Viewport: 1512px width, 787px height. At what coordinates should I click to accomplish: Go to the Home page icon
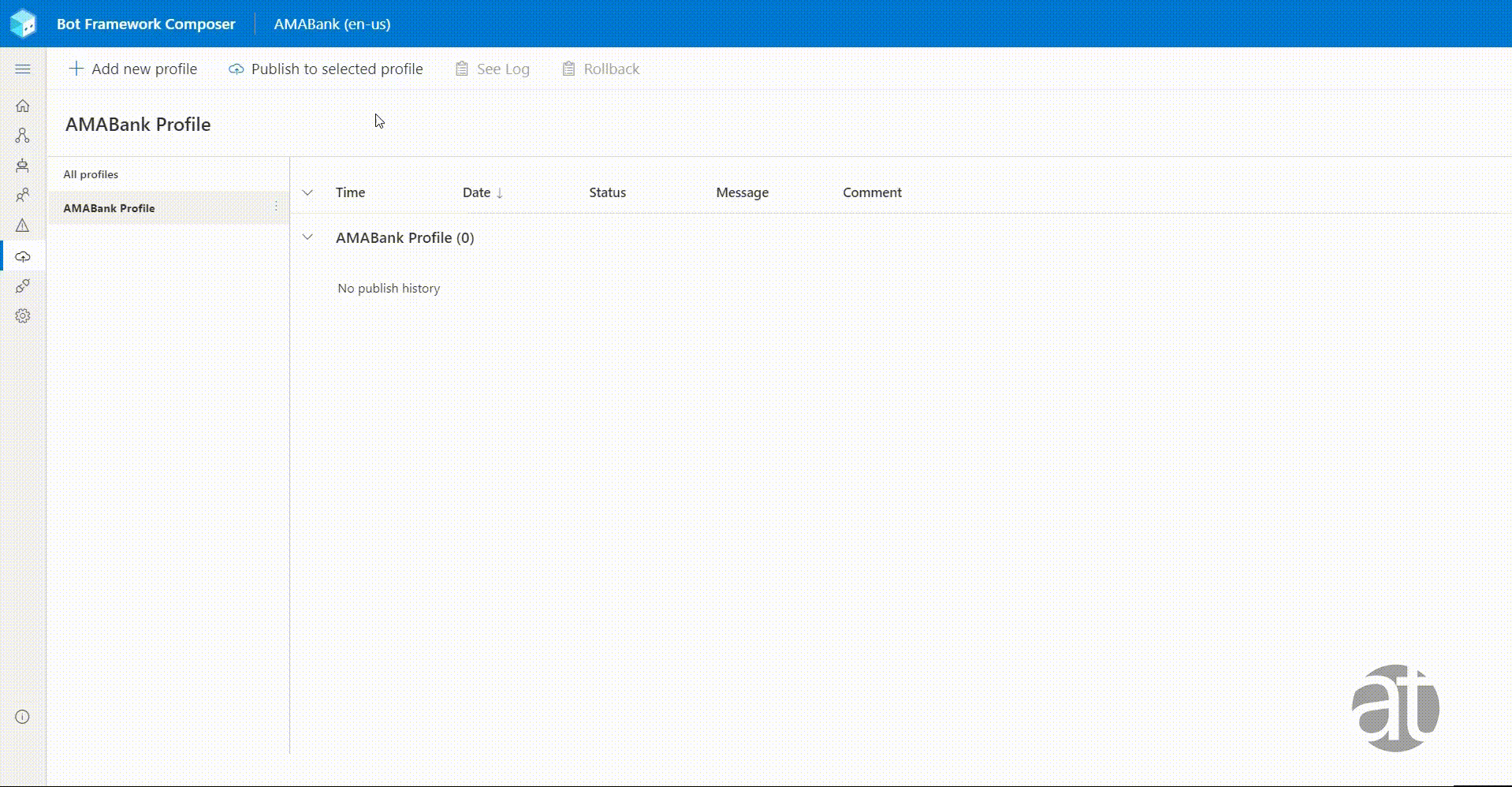[23, 106]
